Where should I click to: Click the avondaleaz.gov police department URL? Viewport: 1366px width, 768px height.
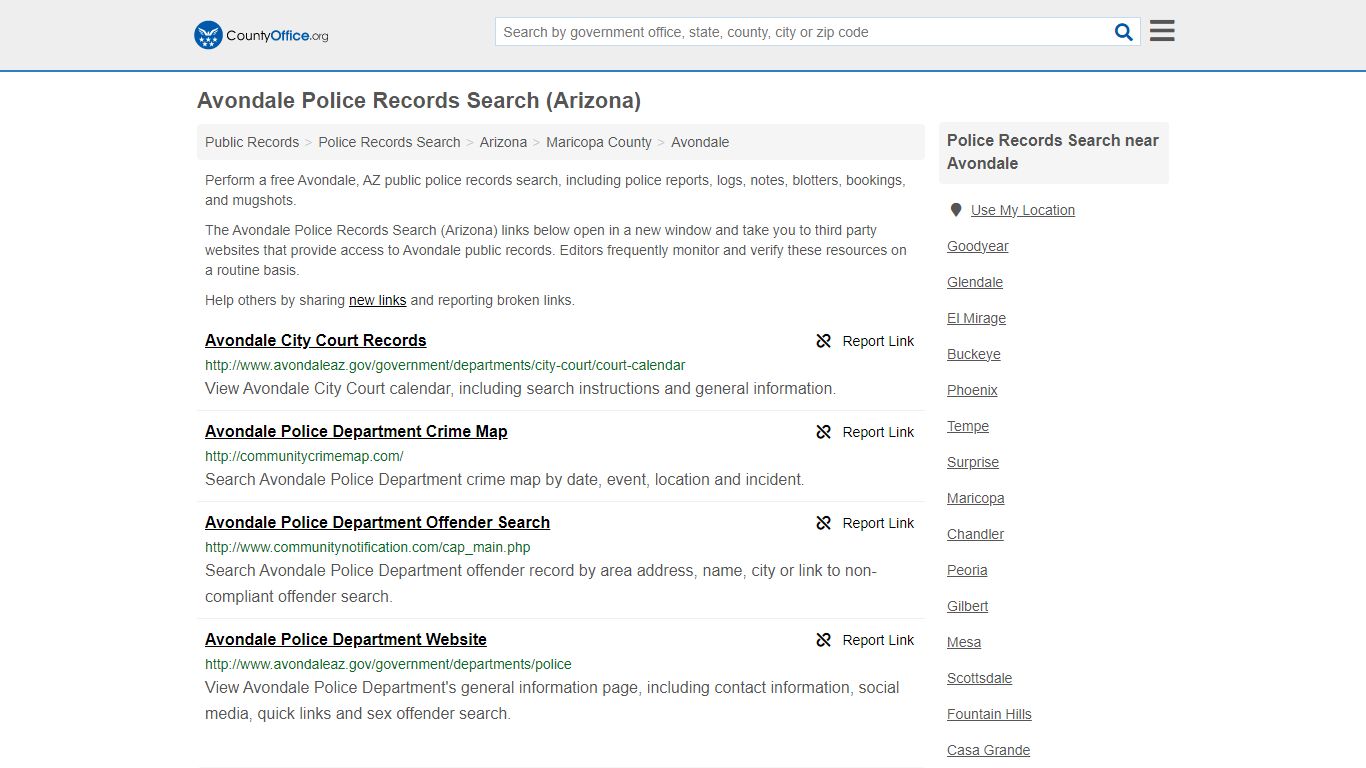point(388,664)
